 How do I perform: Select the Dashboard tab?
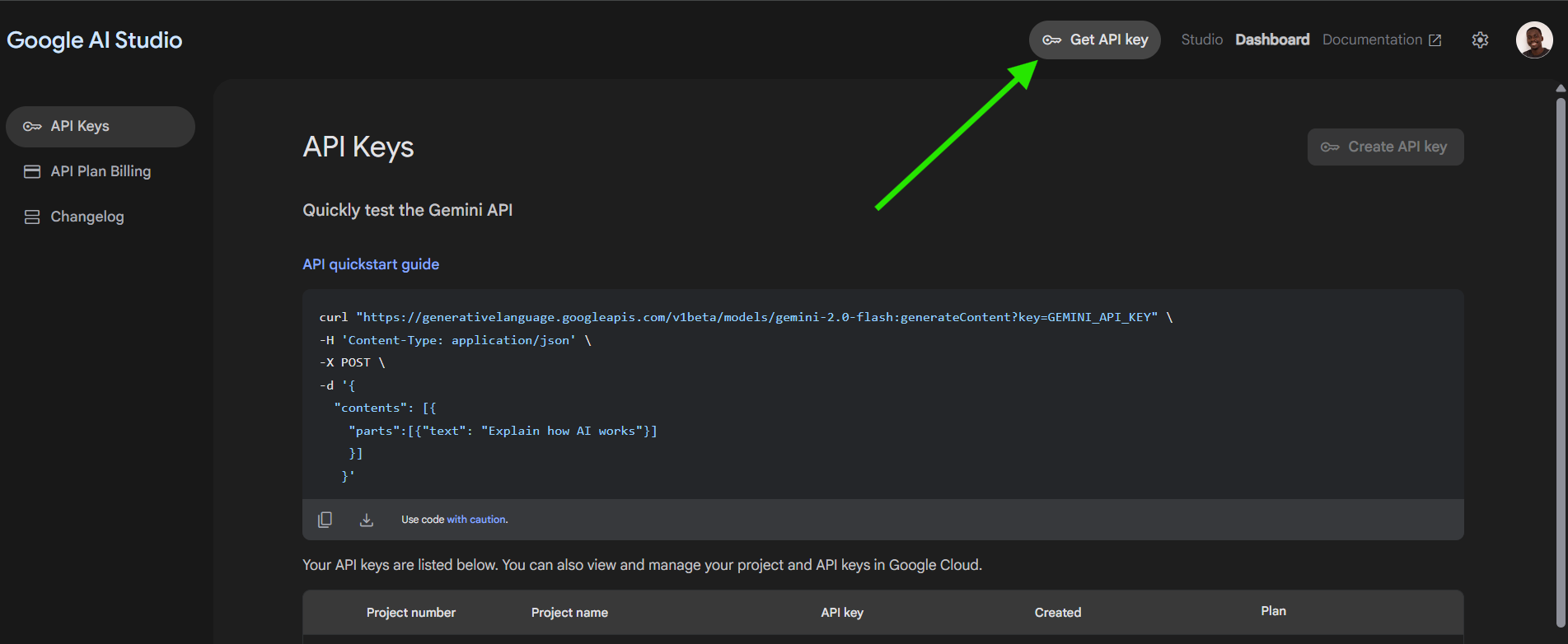[1271, 40]
